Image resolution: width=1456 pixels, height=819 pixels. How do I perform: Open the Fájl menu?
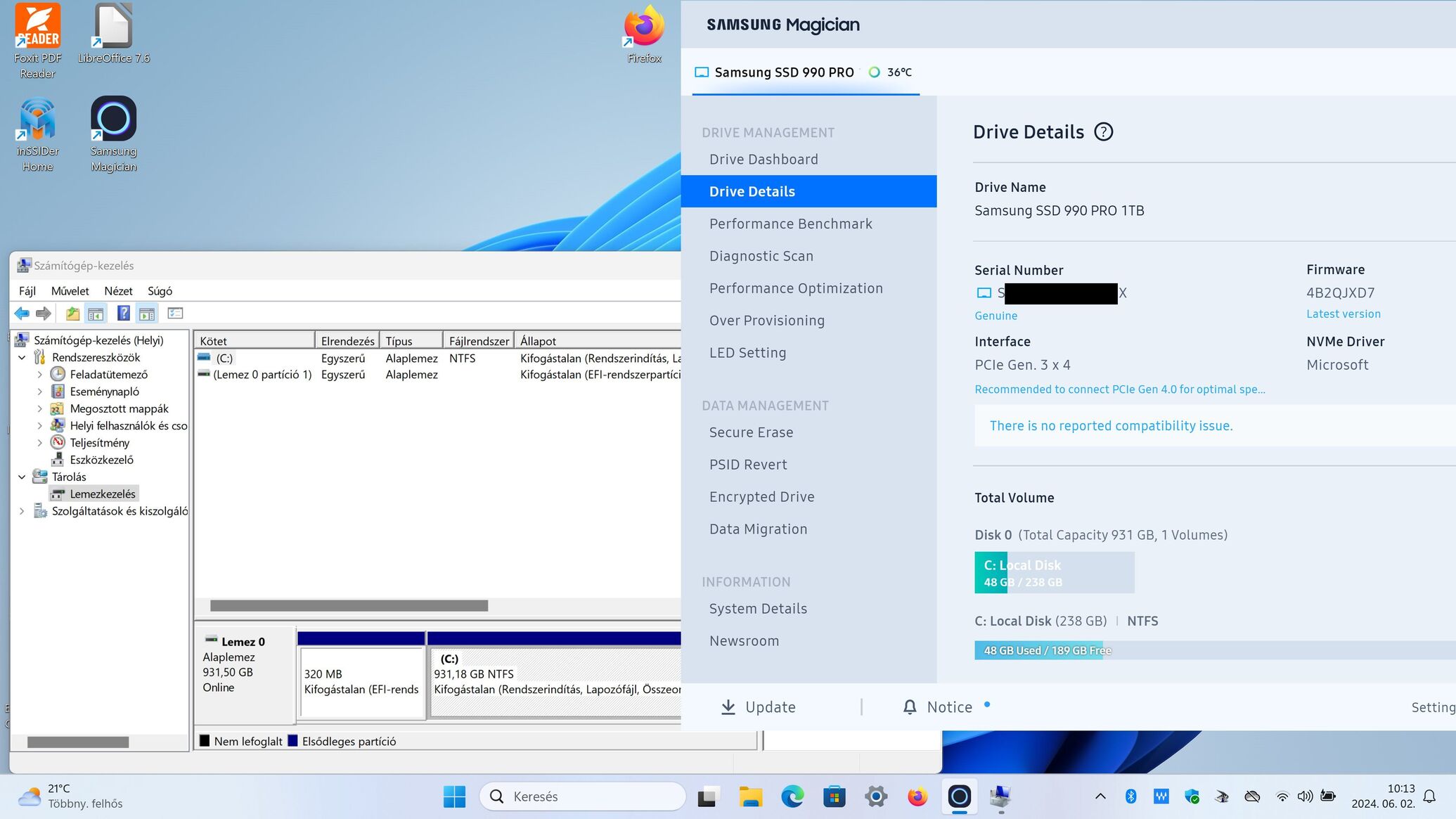(27, 291)
